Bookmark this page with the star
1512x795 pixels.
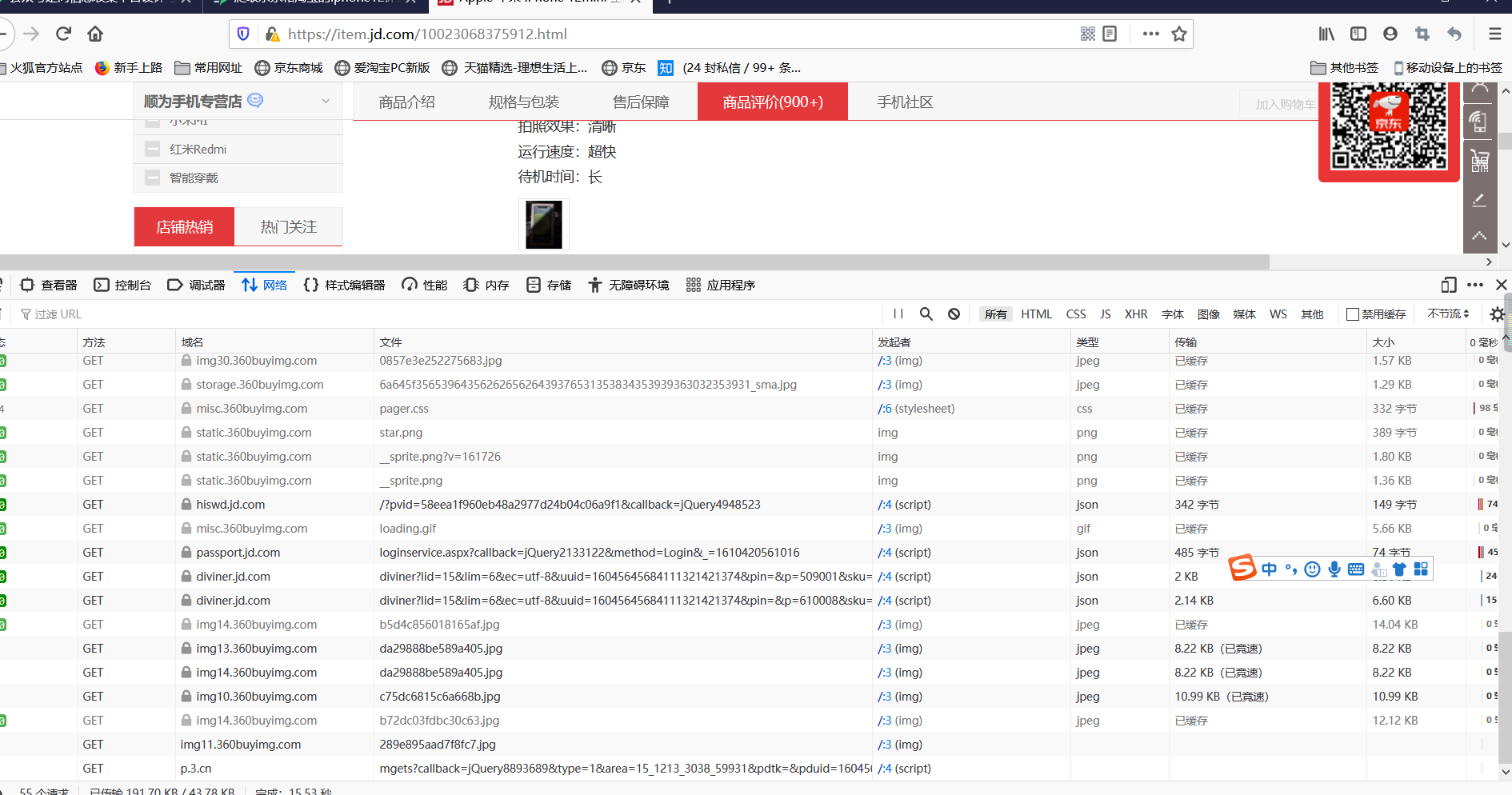1179,34
